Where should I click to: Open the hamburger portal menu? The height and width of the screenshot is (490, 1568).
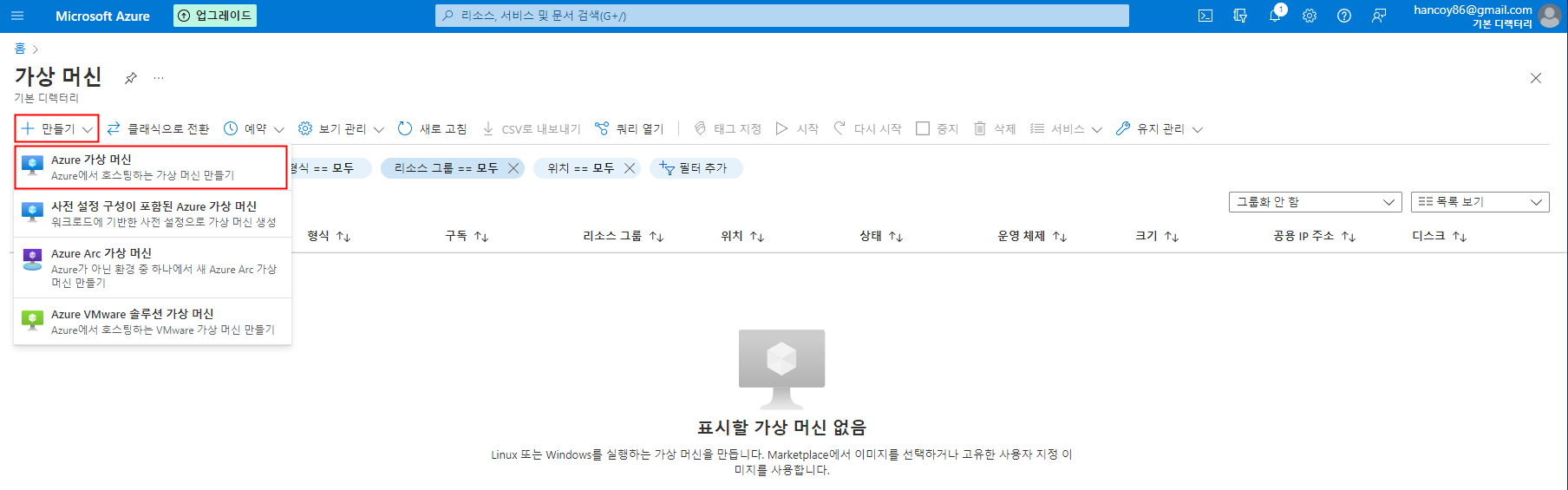click(x=17, y=16)
